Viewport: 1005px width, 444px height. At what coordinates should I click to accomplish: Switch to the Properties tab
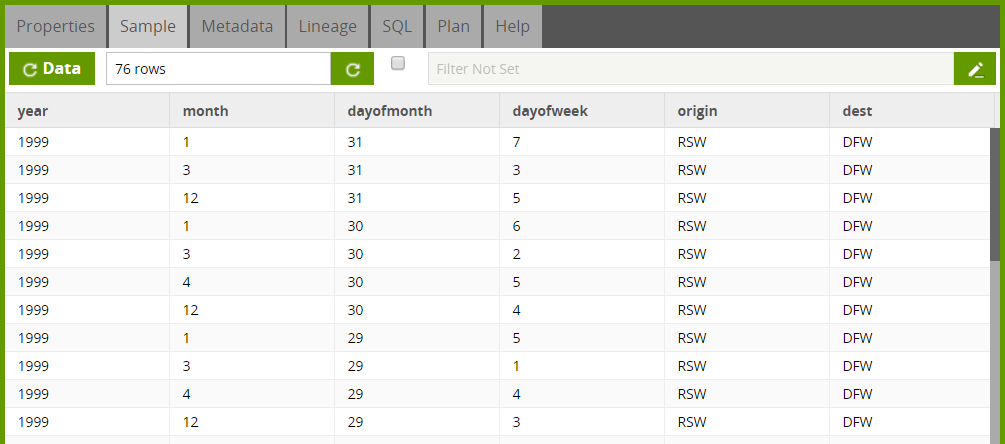[x=56, y=26]
